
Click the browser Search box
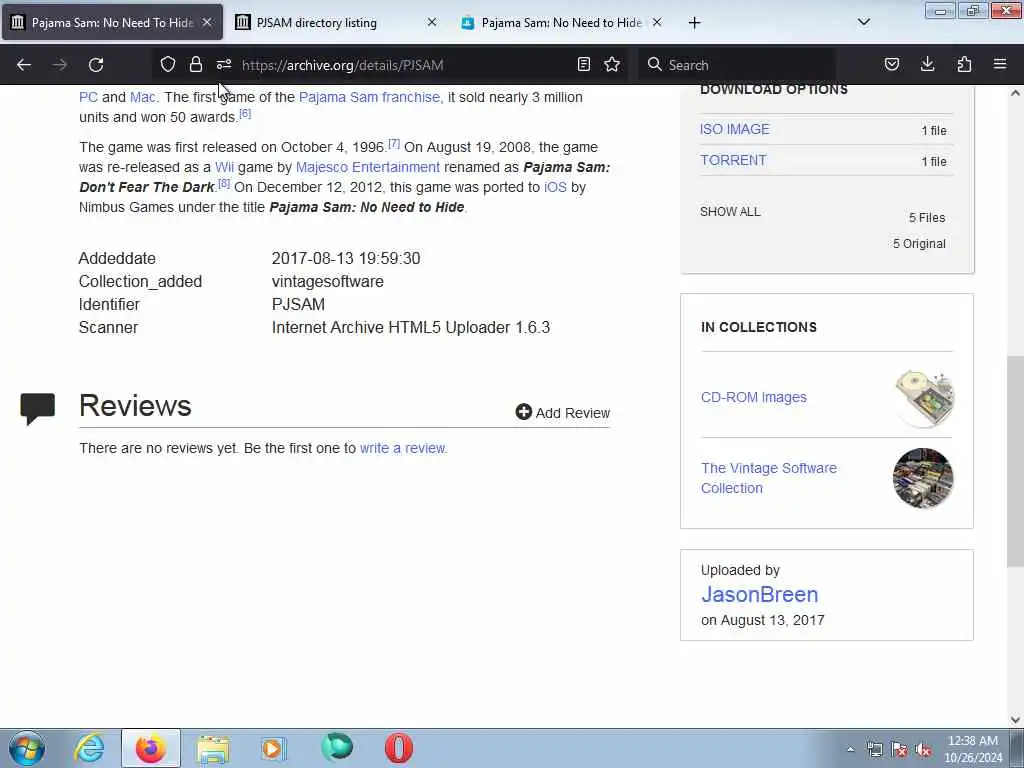coord(737,65)
